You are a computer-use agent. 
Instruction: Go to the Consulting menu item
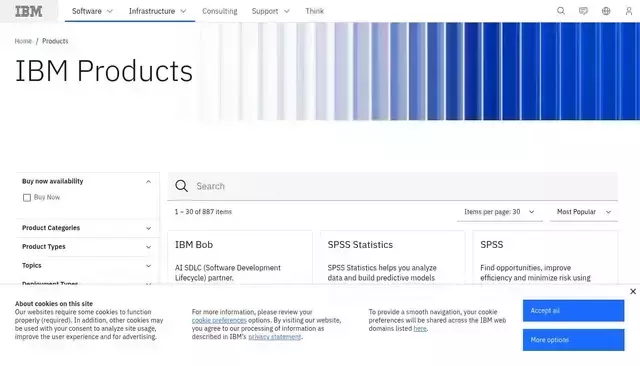click(220, 11)
